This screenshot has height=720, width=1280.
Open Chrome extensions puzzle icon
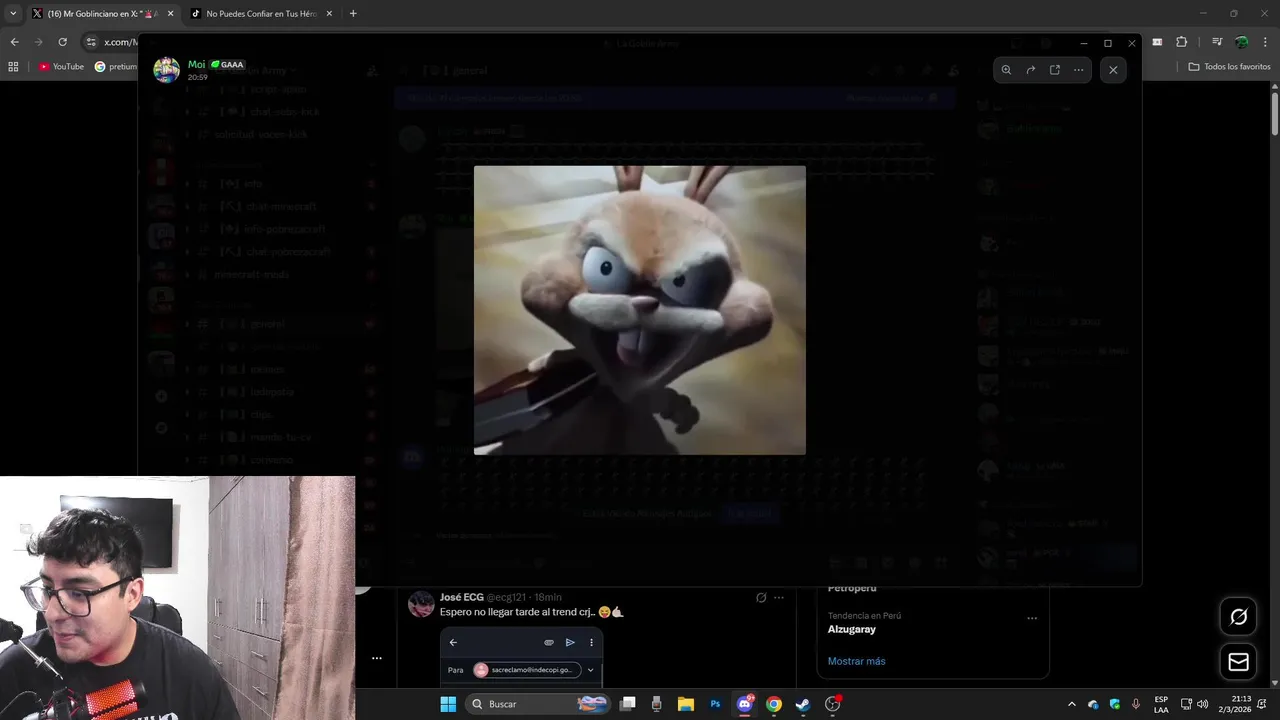click(1181, 42)
